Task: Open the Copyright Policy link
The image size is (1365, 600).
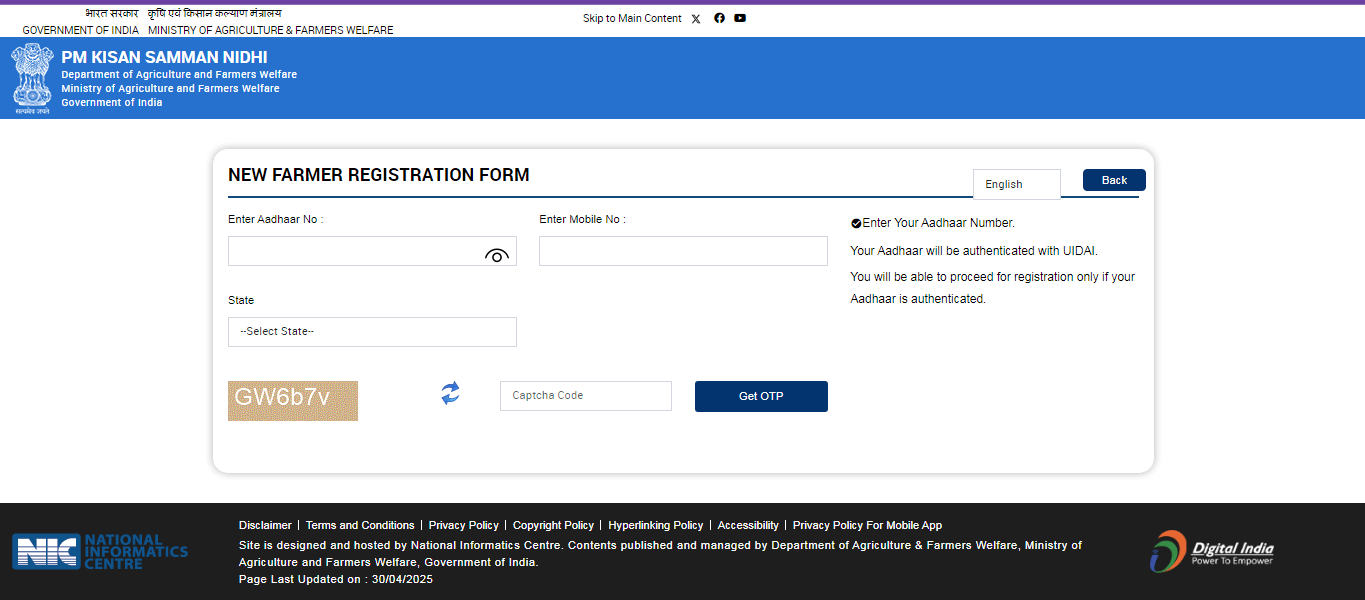Action: pyautogui.click(x=553, y=525)
